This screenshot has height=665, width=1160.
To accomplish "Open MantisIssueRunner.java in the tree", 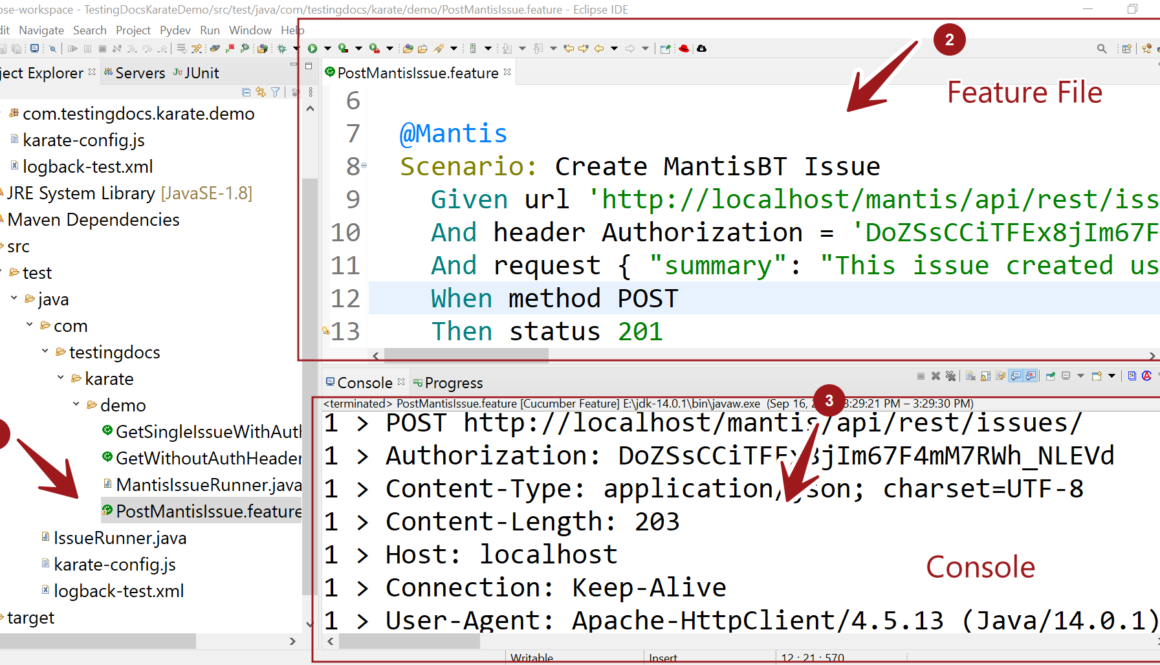I will click(x=208, y=485).
